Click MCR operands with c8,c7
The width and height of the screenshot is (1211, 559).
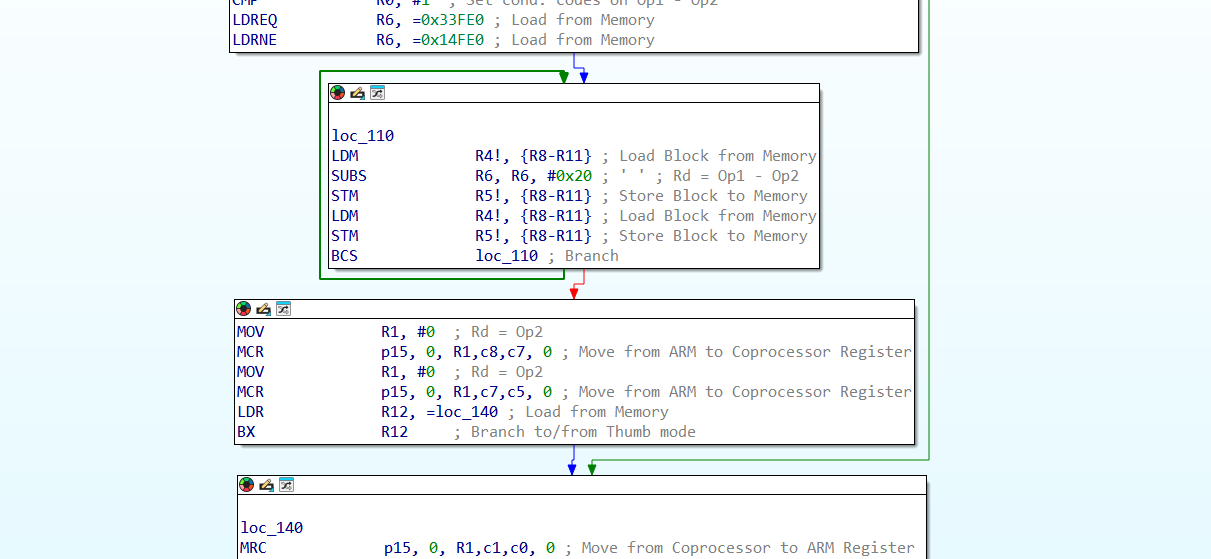(467, 352)
